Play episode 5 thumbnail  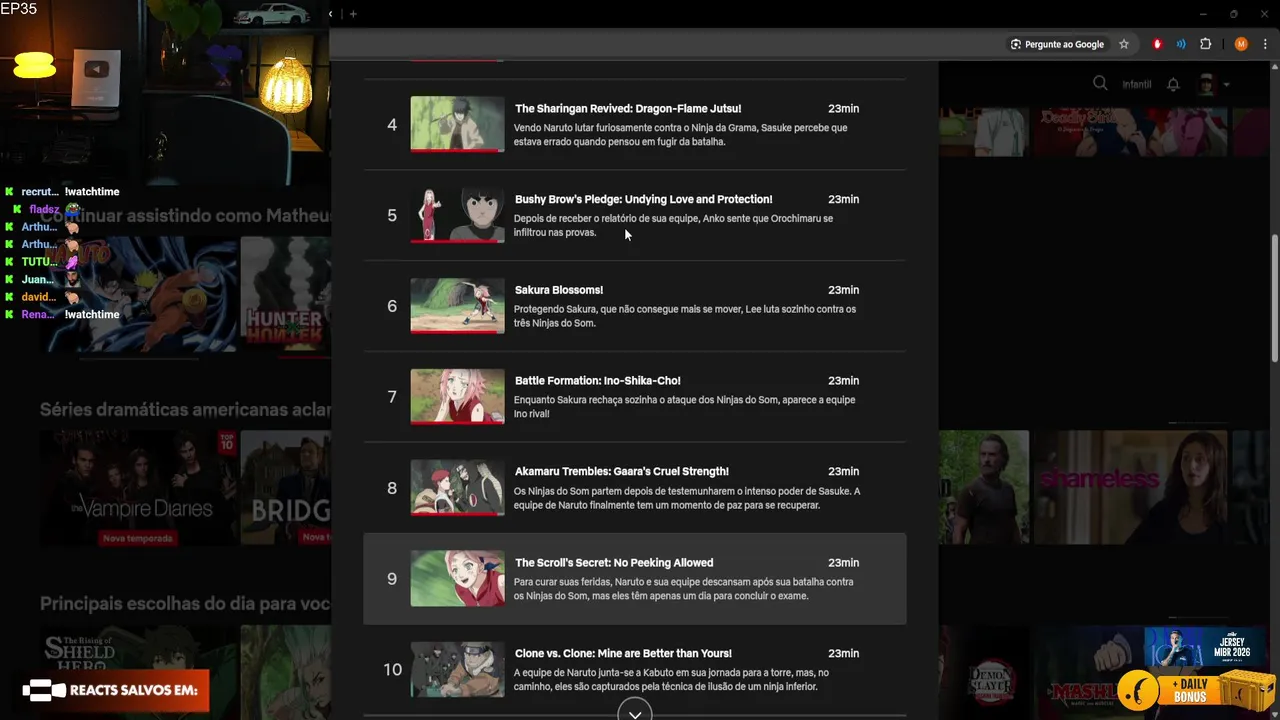pos(457,215)
